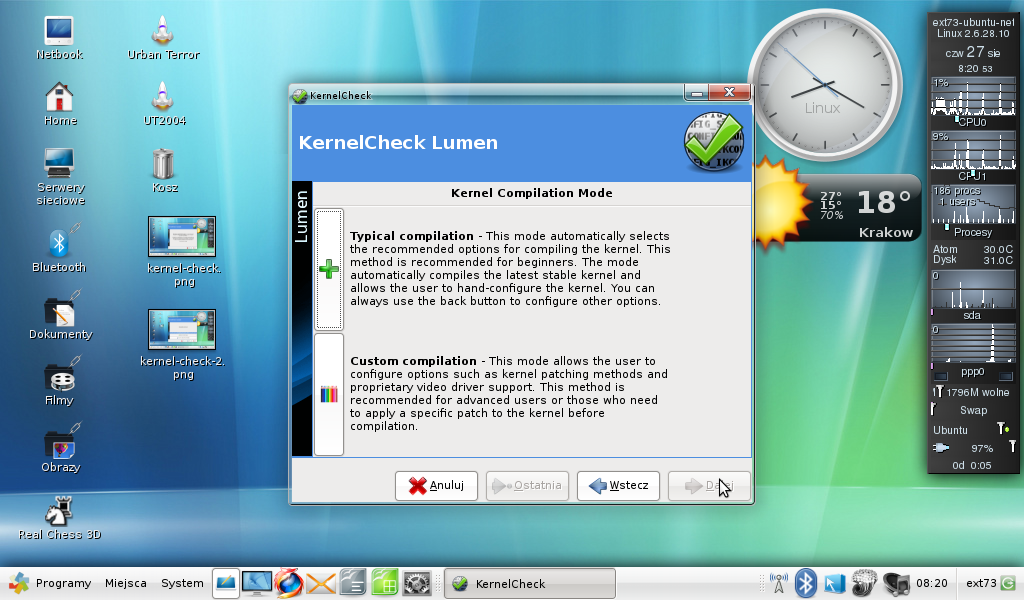Click the silver dish tray icon
Viewport: 1024px width, 600px height.
click(865, 583)
